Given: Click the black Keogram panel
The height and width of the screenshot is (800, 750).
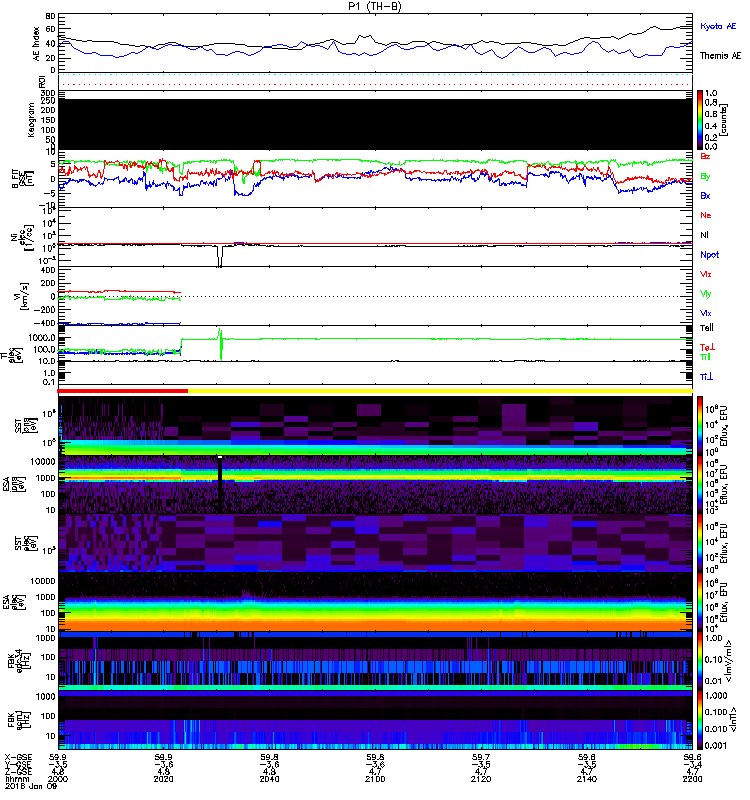Looking at the screenshot, I should [x=375, y=123].
